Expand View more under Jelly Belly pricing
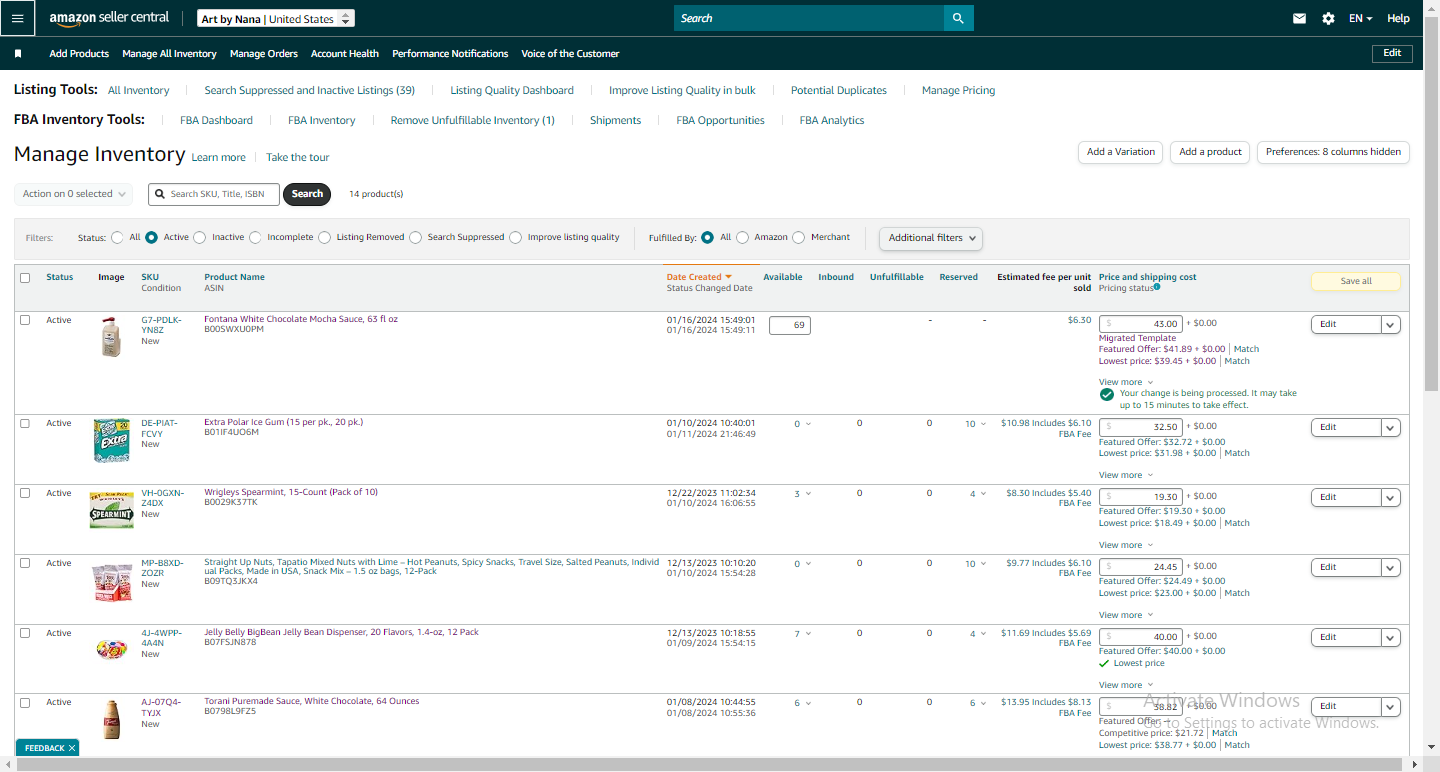This screenshot has width=1440, height=772. (x=1126, y=685)
